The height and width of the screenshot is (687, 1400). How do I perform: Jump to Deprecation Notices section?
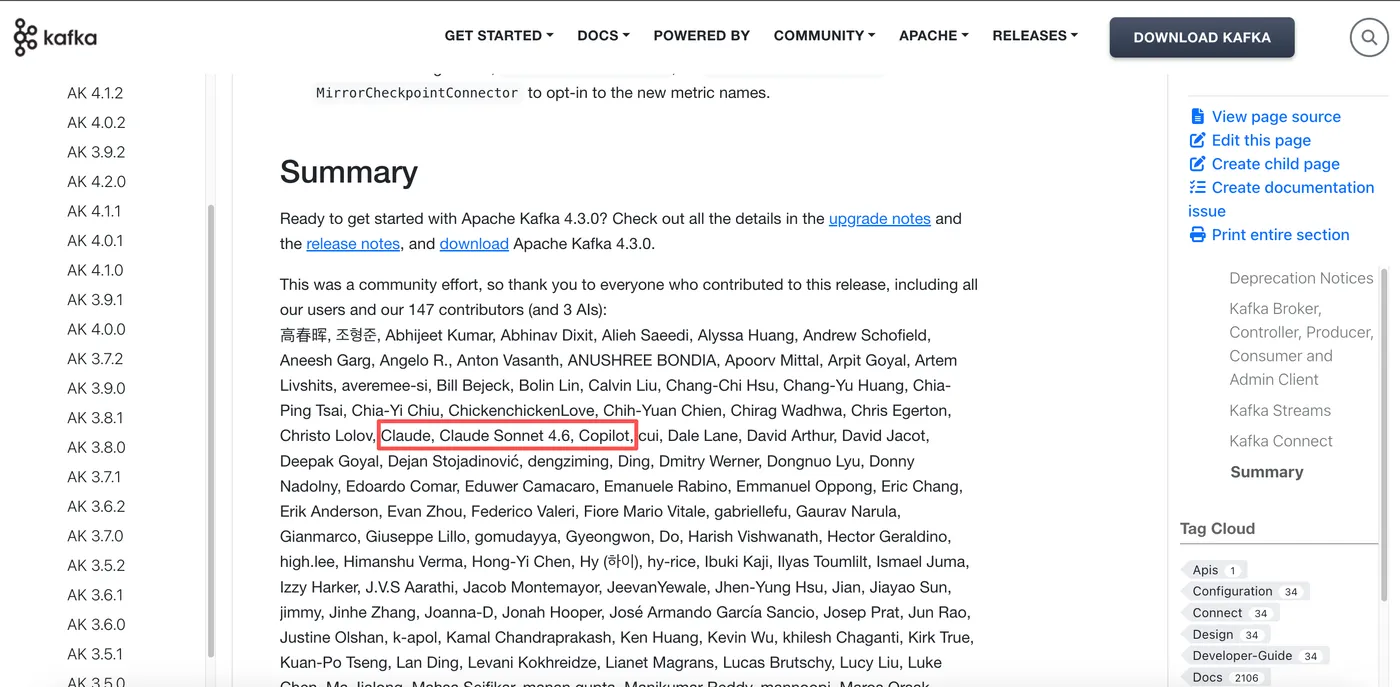1301,278
